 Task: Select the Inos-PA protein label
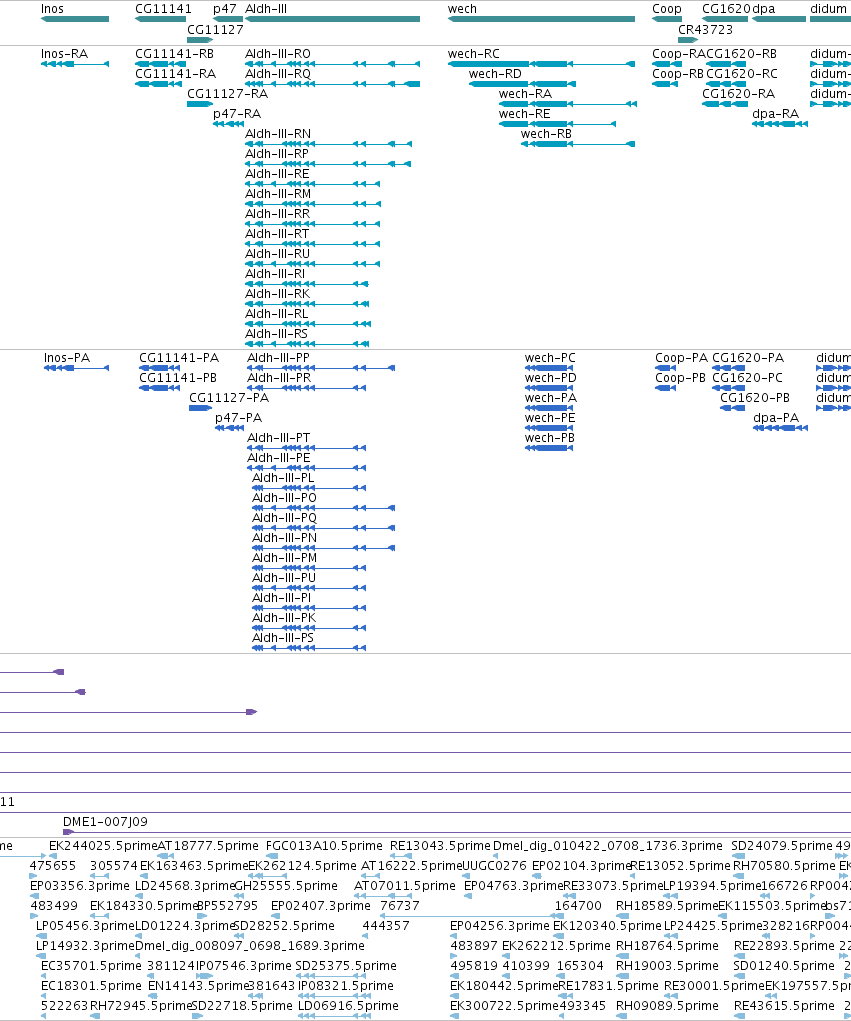pyautogui.click(x=67, y=358)
